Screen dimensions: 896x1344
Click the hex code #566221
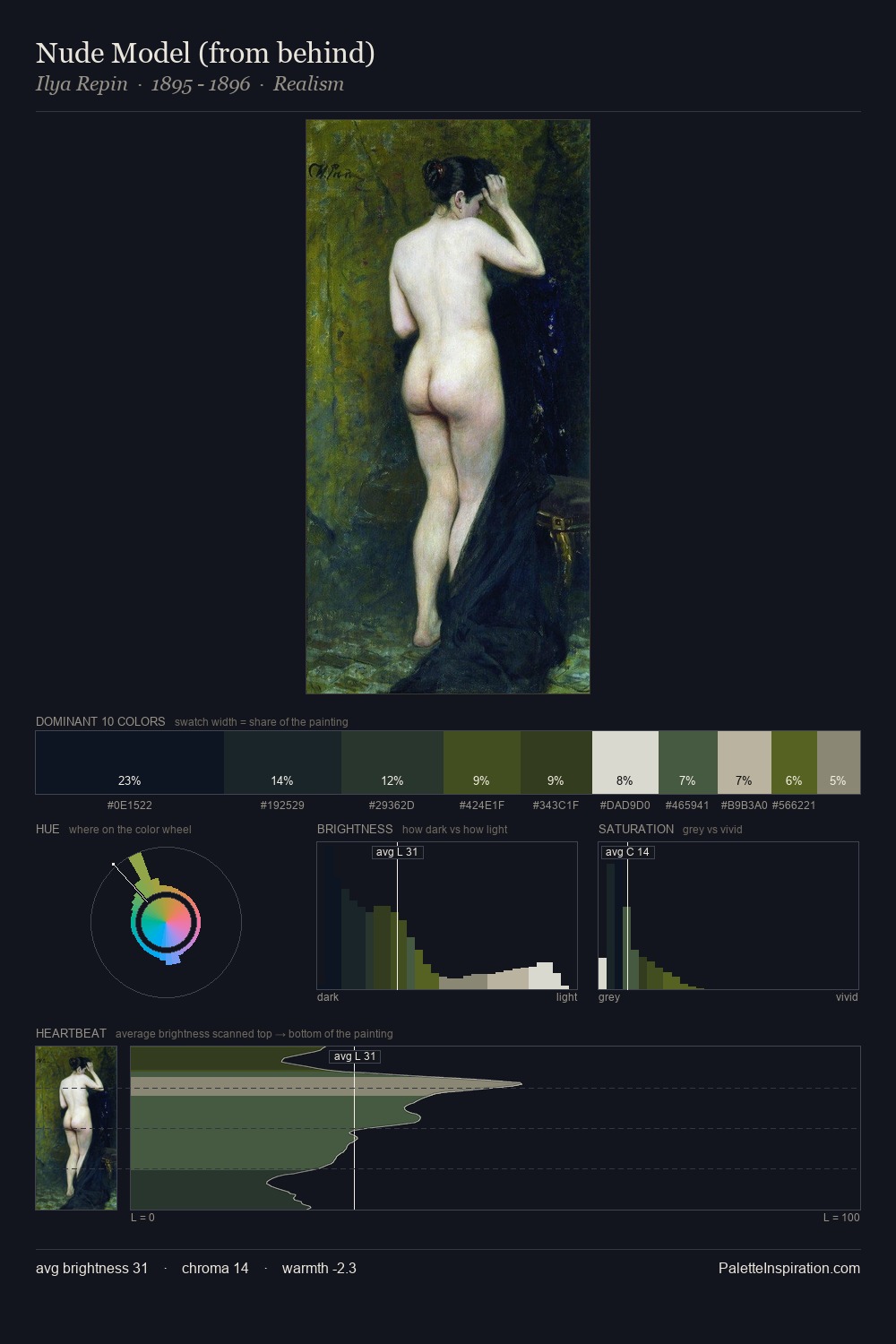(794, 806)
